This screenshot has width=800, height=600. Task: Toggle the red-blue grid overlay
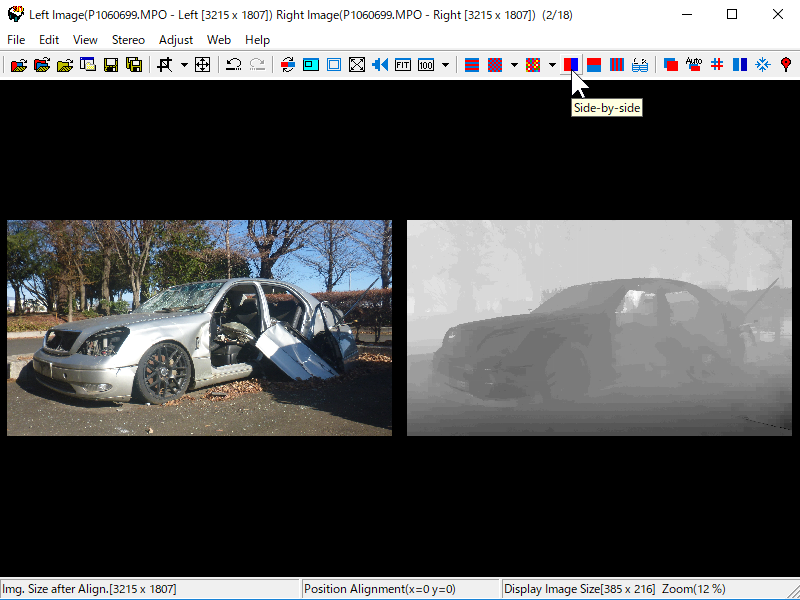(717, 65)
